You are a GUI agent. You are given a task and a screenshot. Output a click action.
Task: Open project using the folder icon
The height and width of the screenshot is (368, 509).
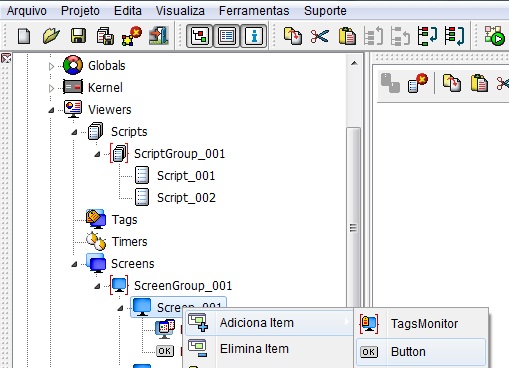coord(51,36)
